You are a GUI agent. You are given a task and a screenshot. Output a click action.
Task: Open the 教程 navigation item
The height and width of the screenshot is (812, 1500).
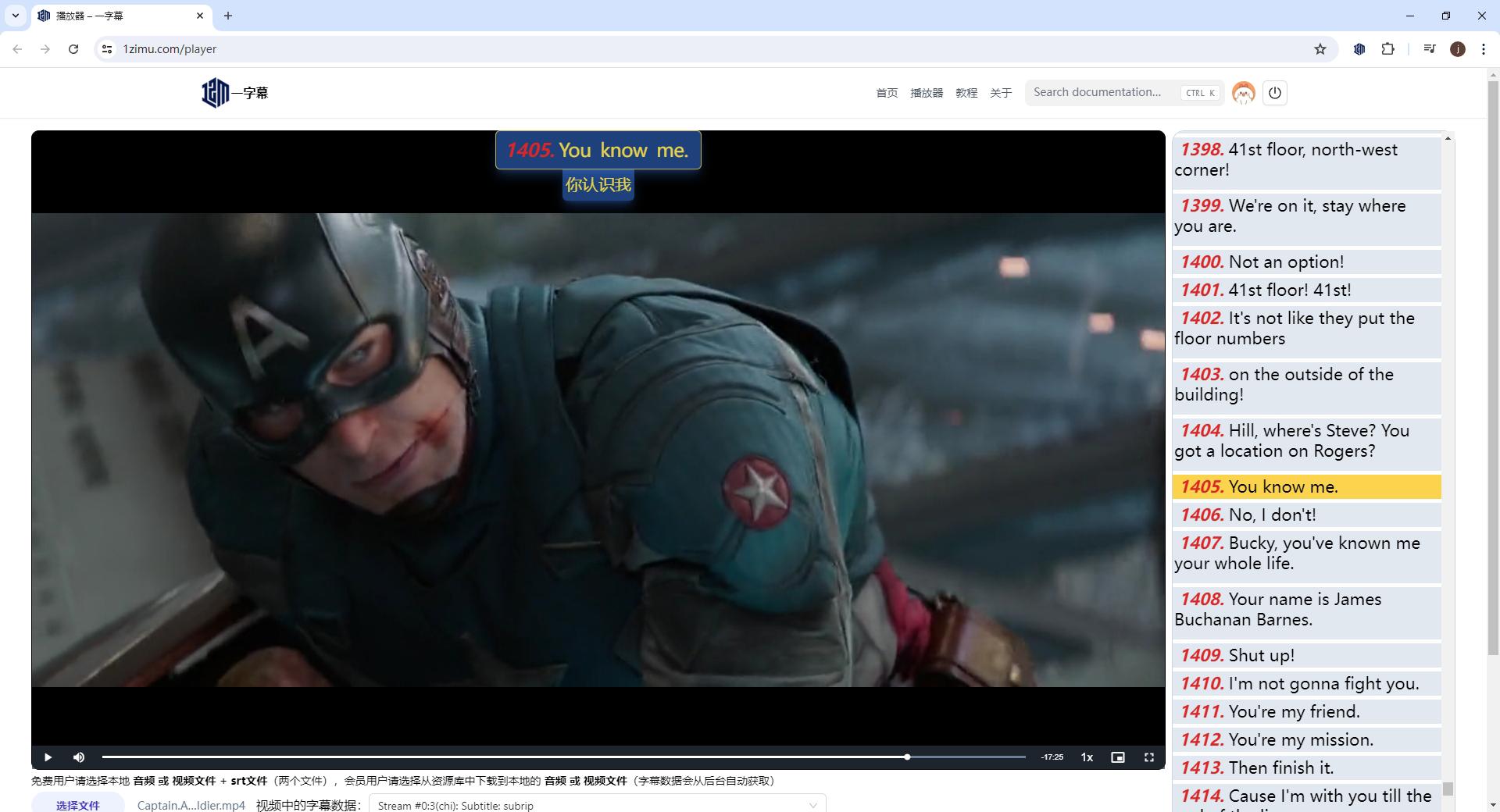(x=966, y=93)
